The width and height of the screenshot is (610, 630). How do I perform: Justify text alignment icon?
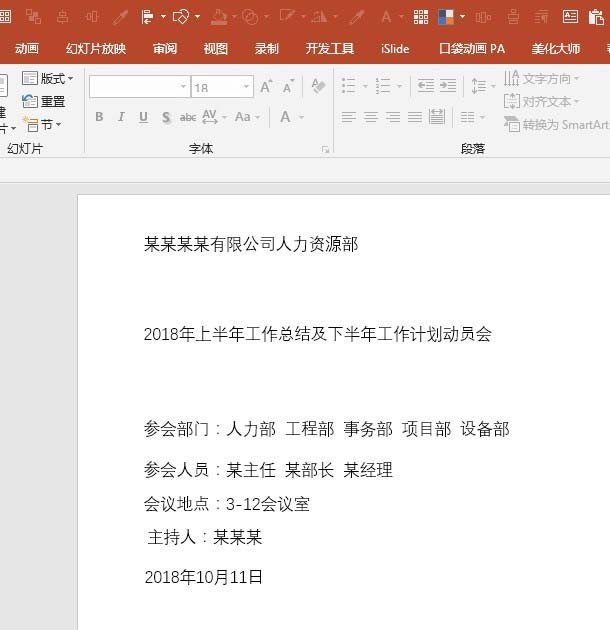pyautogui.click(x=415, y=117)
